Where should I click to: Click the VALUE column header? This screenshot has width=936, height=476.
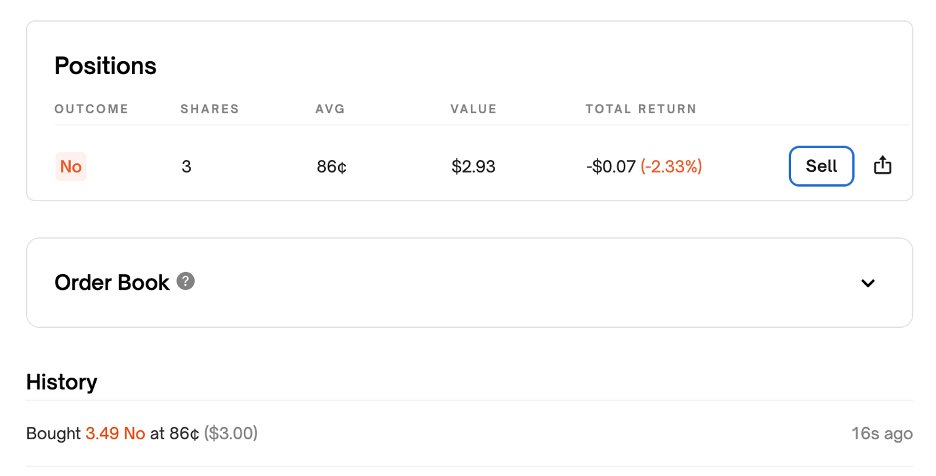pyautogui.click(x=473, y=109)
